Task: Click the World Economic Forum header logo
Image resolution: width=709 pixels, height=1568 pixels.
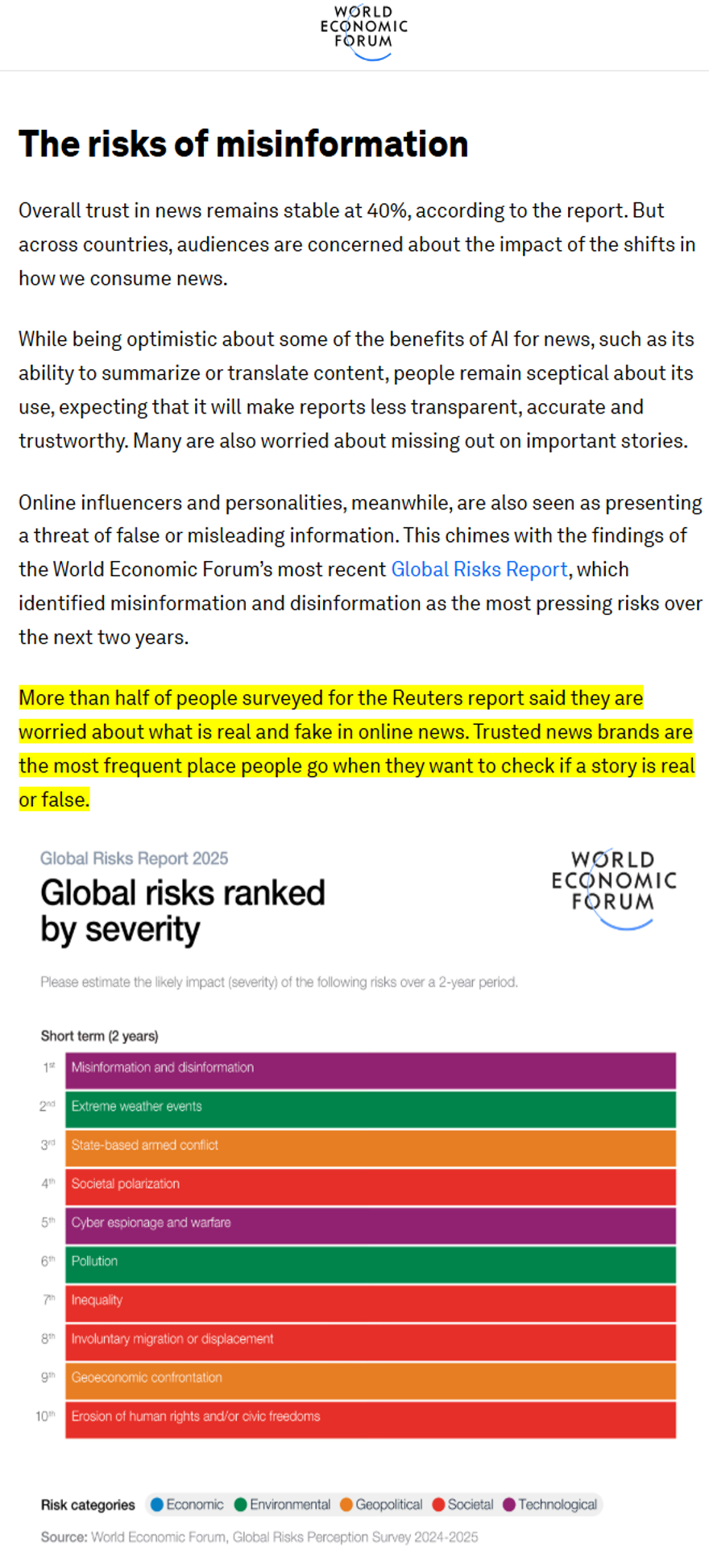Action: tap(363, 32)
